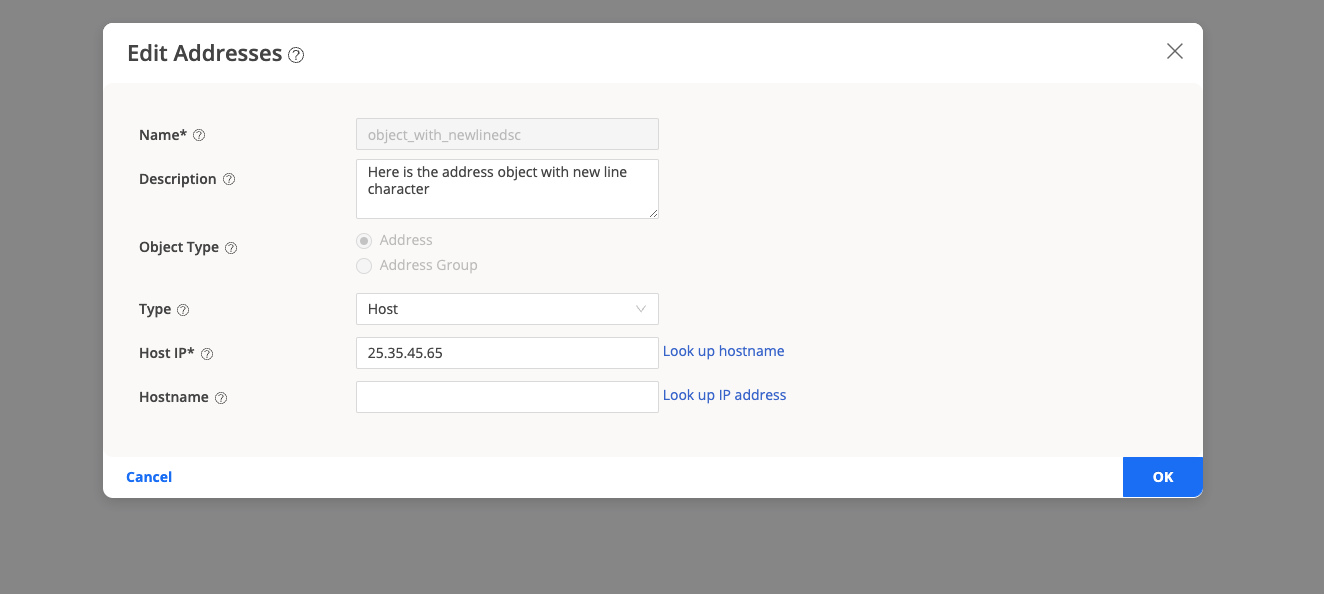Open the Type dropdown showing Host

pyautogui.click(x=507, y=309)
